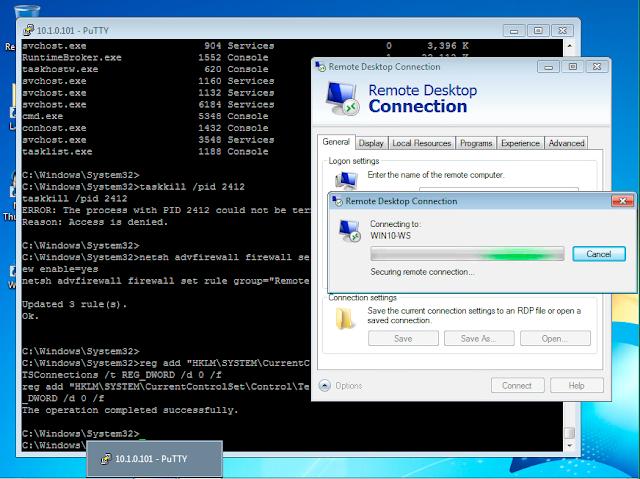Screen dimensions: 640x479
Task: Click the computer icon beside Connecting to
Action: pyautogui.click(x=350, y=231)
